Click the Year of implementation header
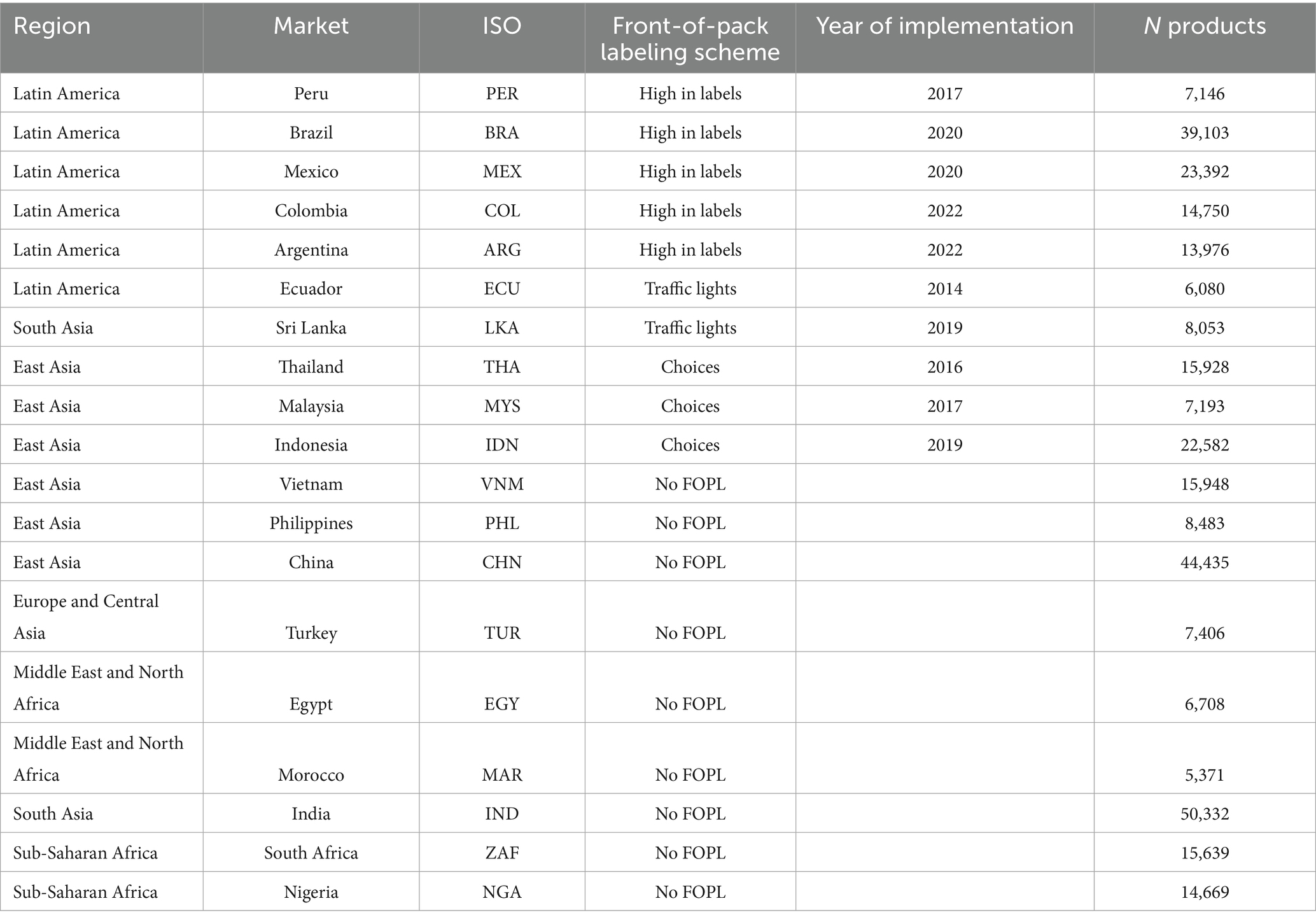Viewport: 1316px width, 922px height. tap(944, 26)
